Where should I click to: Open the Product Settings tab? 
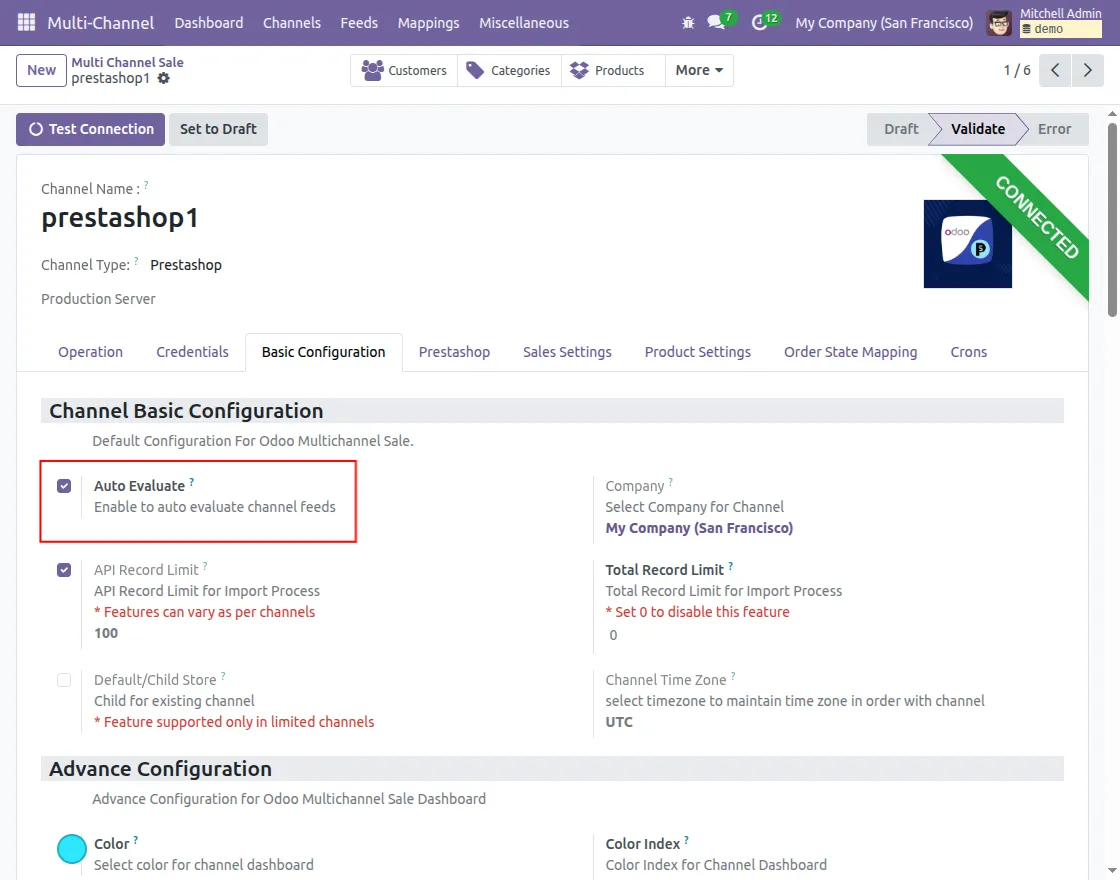click(698, 352)
